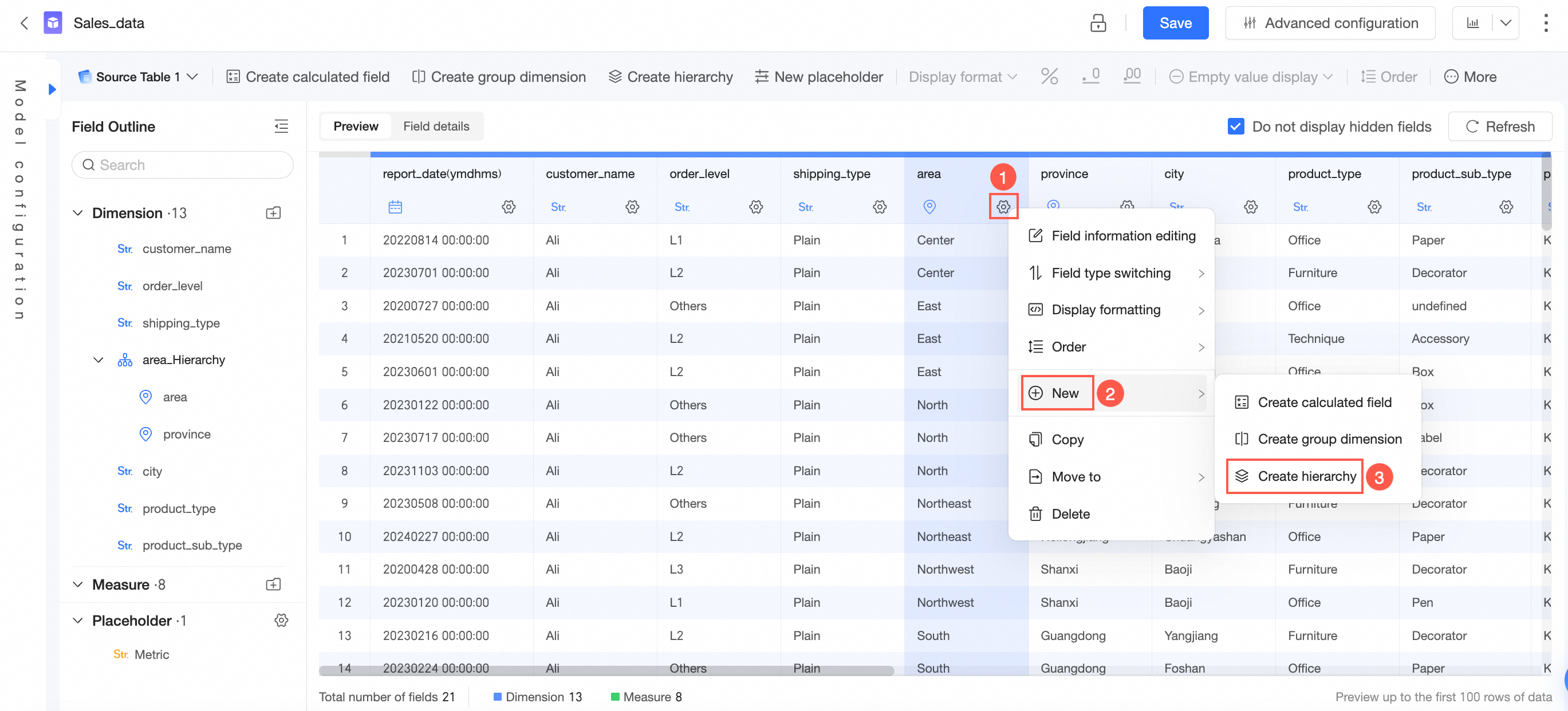The height and width of the screenshot is (711, 1568).
Task: Click Create calculated field in toolbar
Action: click(x=308, y=77)
